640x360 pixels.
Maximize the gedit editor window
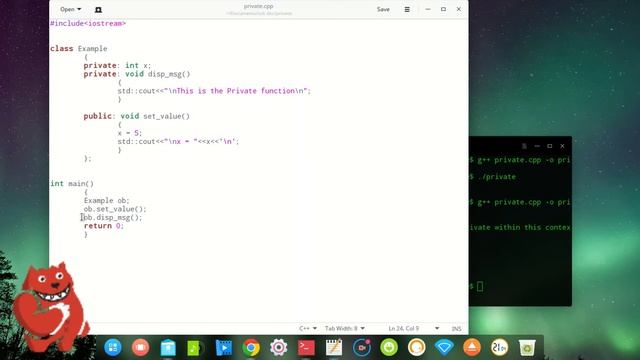coord(443,9)
